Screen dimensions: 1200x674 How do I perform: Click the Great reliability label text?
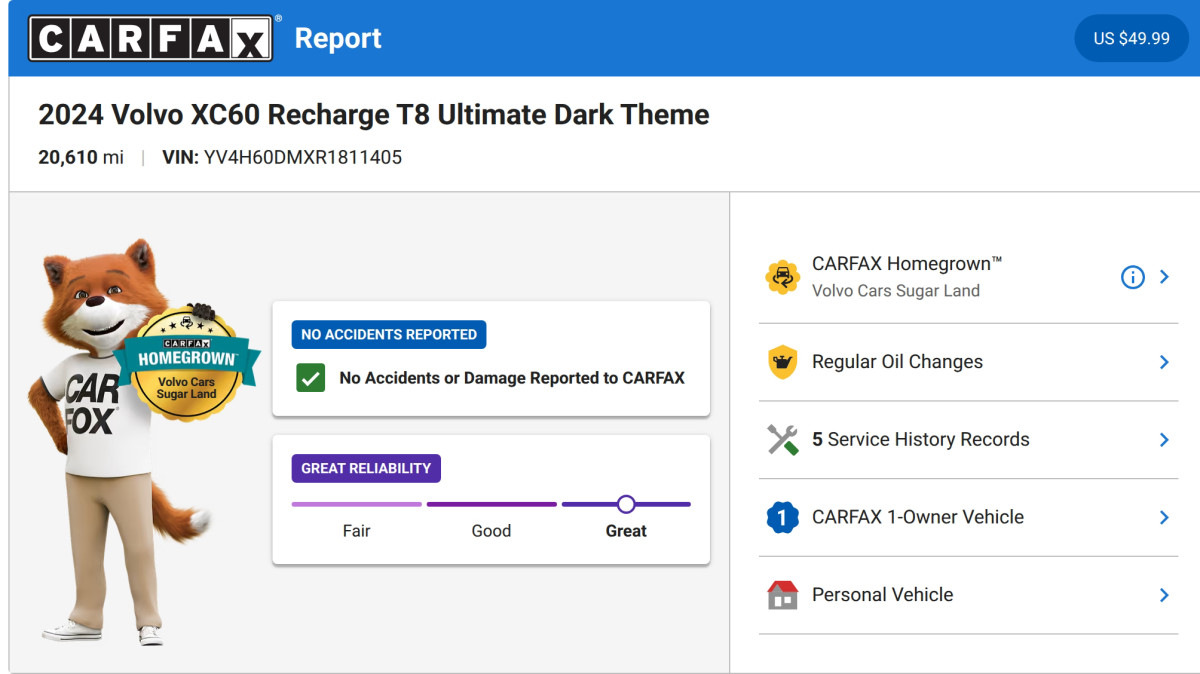point(626,531)
